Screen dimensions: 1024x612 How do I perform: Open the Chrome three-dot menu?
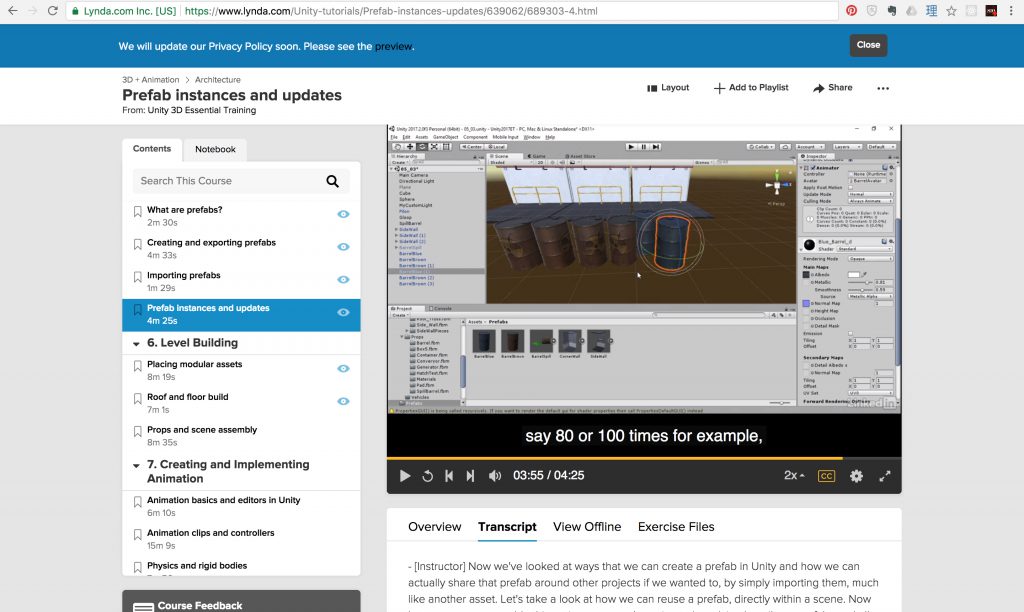[x=1012, y=10]
